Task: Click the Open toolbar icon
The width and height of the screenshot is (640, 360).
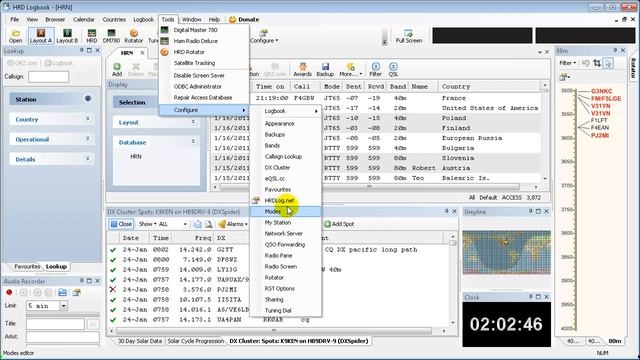Action: click(x=16, y=36)
